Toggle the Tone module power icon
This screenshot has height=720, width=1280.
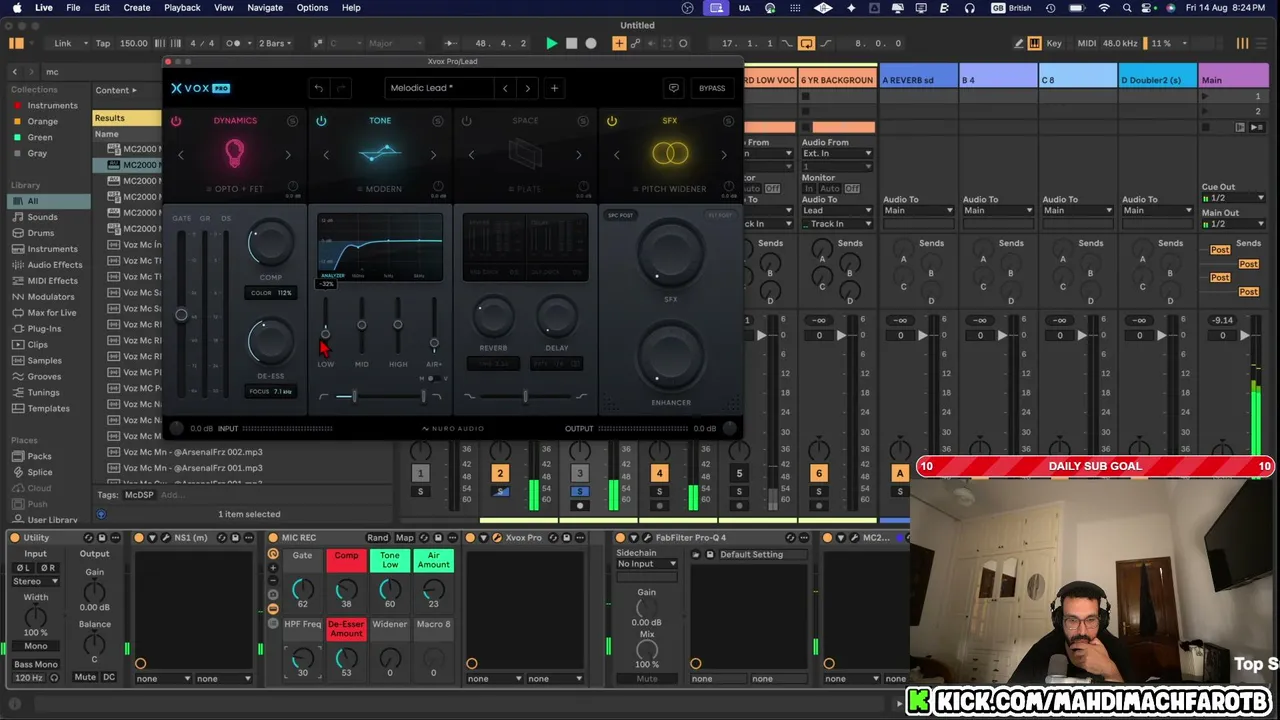click(321, 121)
